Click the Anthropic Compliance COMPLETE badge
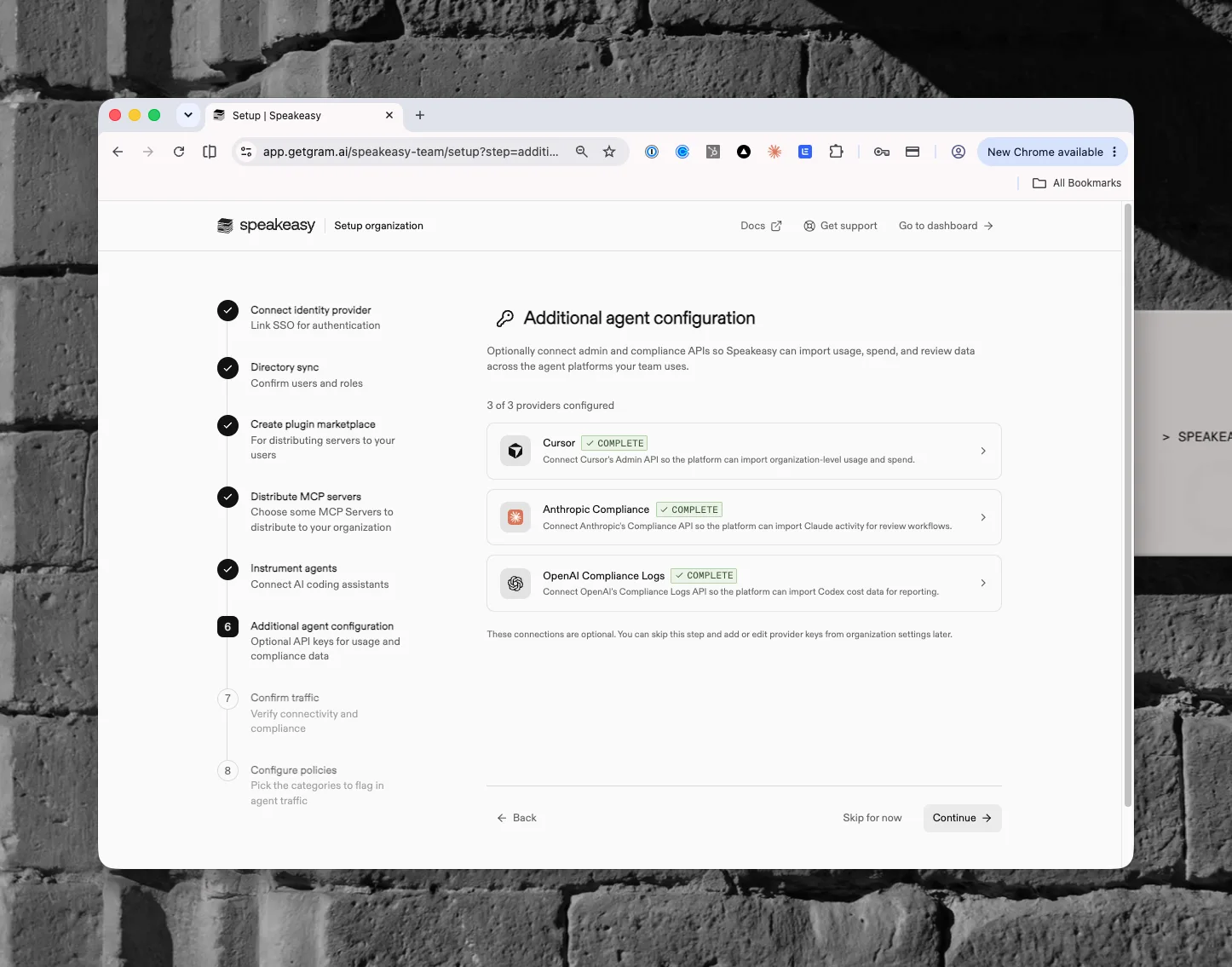Viewport: 1232px width, 967px height. [x=688, y=509]
